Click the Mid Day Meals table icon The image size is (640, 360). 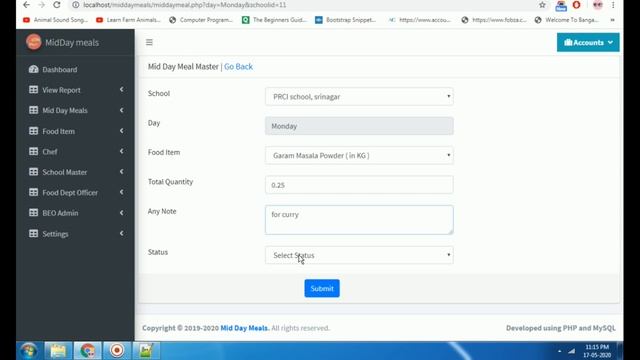click(x=33, y=110)
